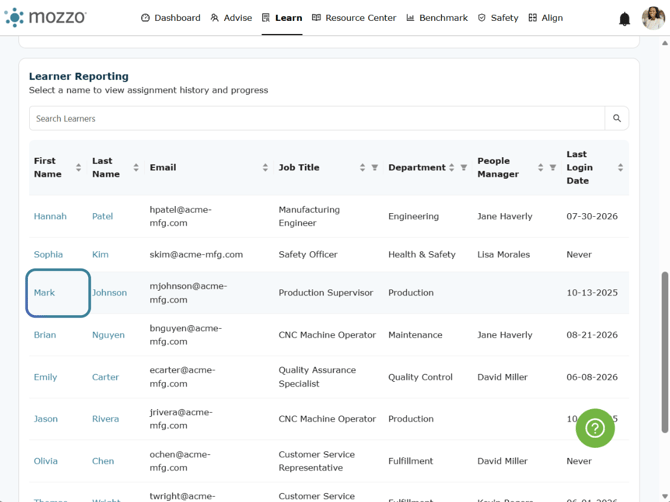The image size is (670, 502).
Task: Click the Learner Reporting heading
Action: click(x=79, y=76)
